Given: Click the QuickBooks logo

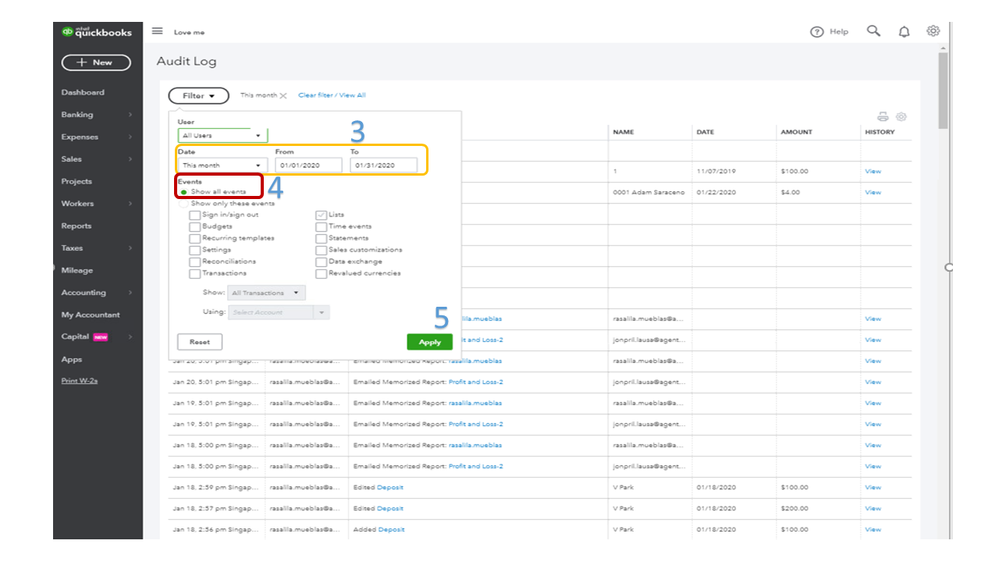Looking at the screenshot, I should coord(97,32).
